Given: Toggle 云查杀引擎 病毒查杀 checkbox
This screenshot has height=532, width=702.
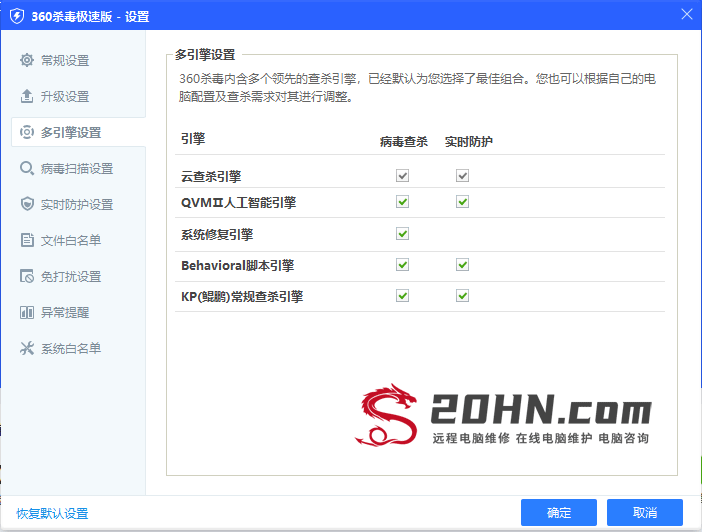Looking at the screenshot, I should point(402,176).
